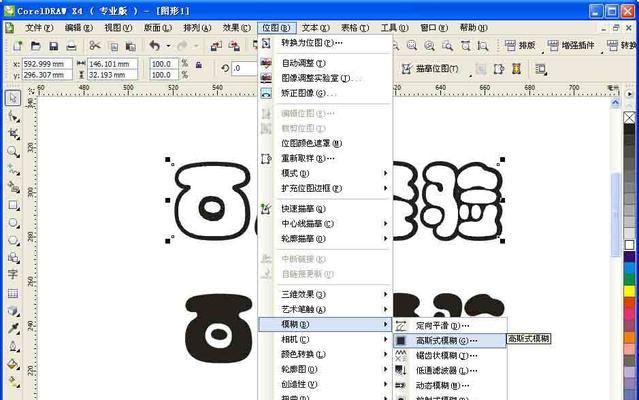The width and height of the screenshot is (639, 400).
Task: Pick the yellow palette swatch
Action: 629,291
